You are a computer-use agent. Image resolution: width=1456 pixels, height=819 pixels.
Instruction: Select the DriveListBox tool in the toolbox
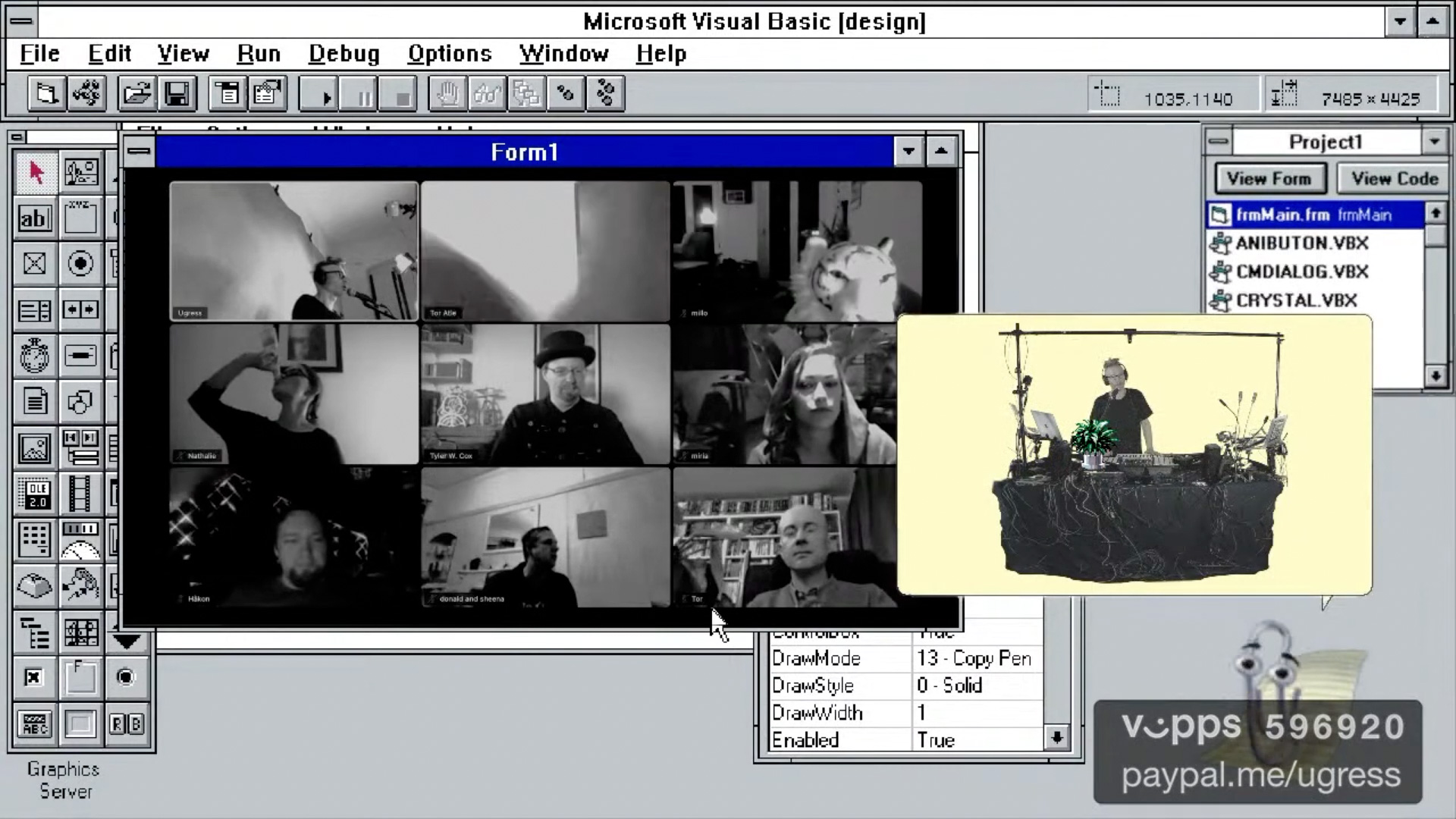[80, 356]
